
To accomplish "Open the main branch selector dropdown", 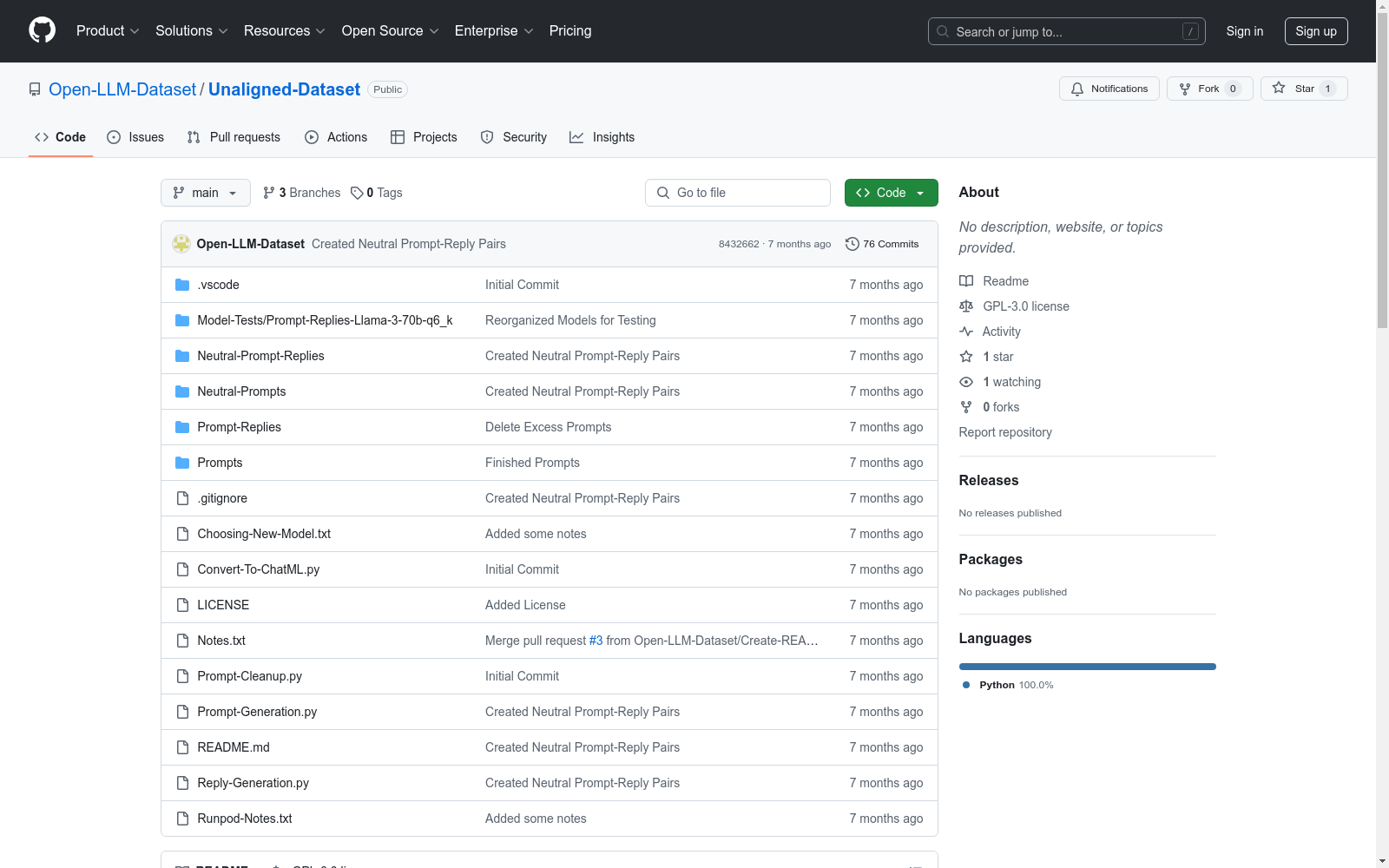I will (x=206, y=193).
